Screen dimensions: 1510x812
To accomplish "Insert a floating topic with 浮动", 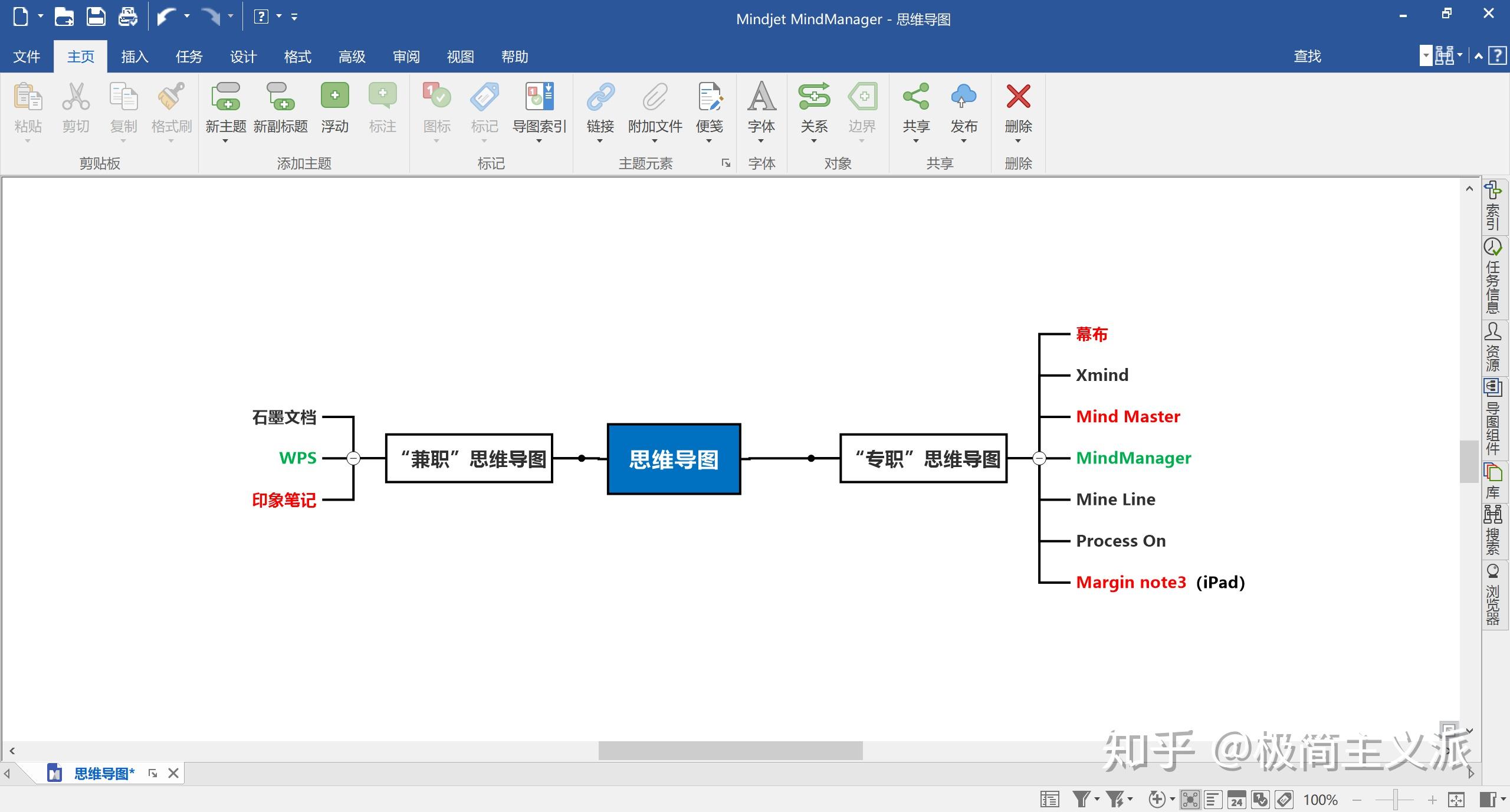I will 334,109.
